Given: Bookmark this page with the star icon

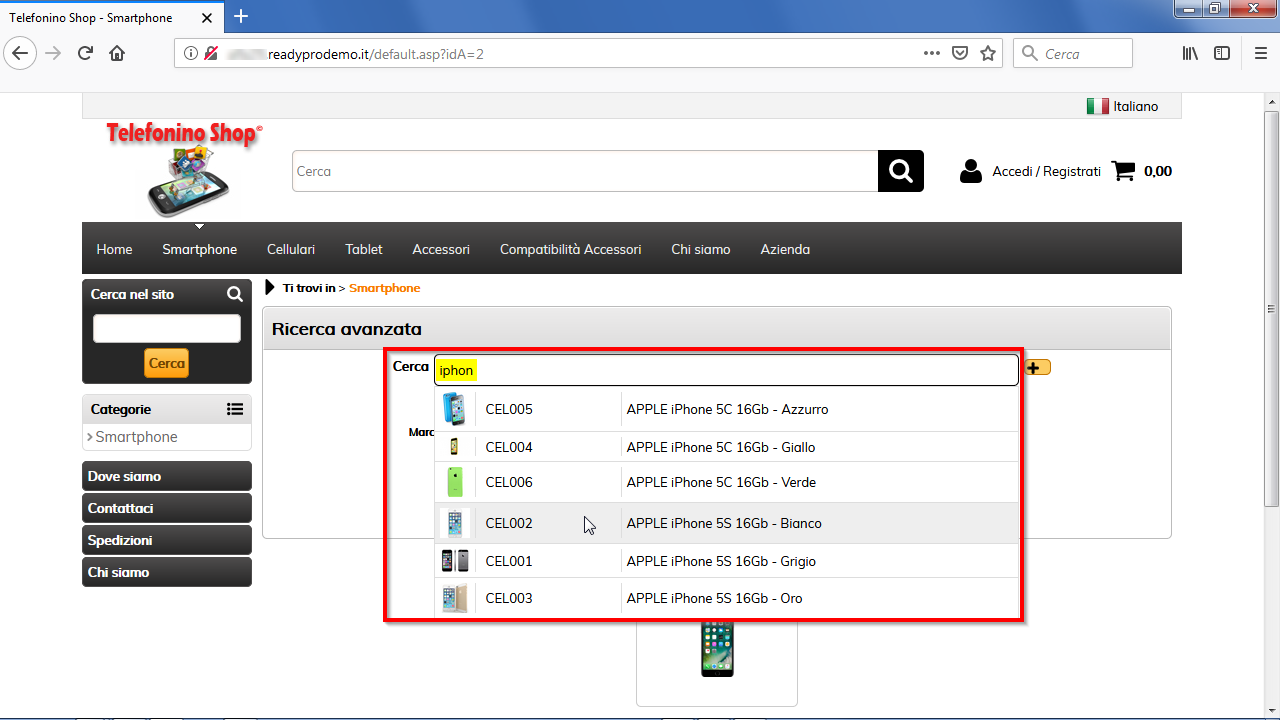Looking at the screenshot, I should (x=988, y=54).
